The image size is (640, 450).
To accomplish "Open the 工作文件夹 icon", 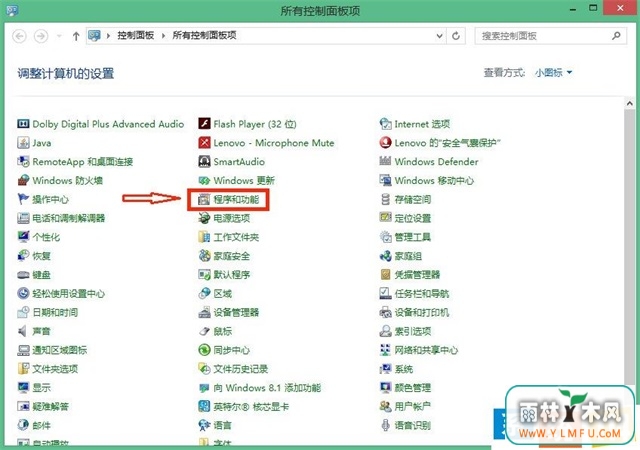I will [x=204, y=237].
